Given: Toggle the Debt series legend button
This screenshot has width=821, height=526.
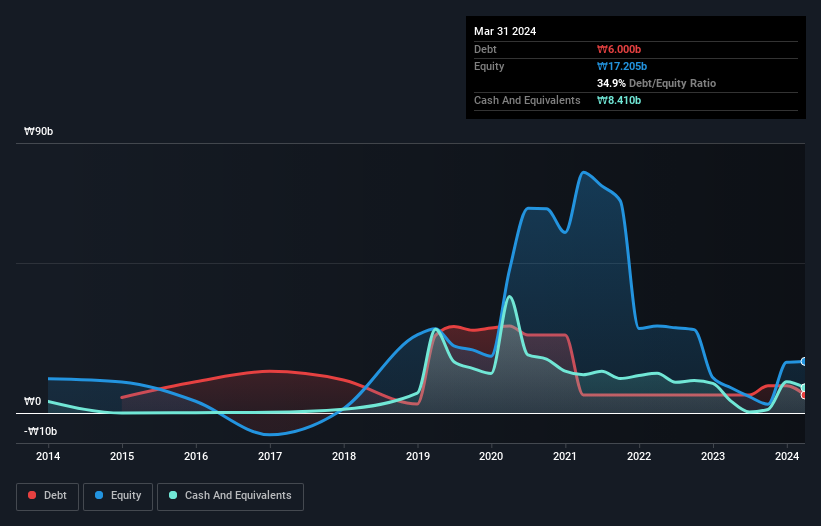Looking at the screenshot, I should point(48,496).
